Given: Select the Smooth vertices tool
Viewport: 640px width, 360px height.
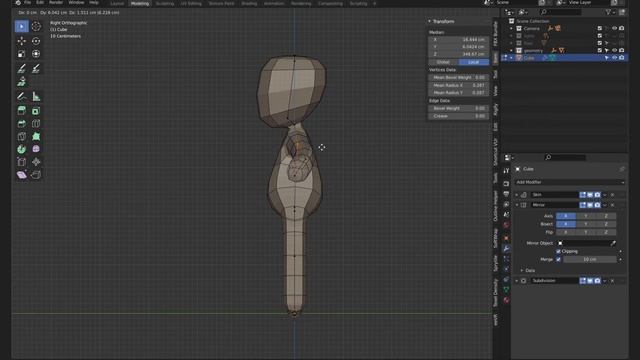Looking at the screenshot, I should click(36, 149).
